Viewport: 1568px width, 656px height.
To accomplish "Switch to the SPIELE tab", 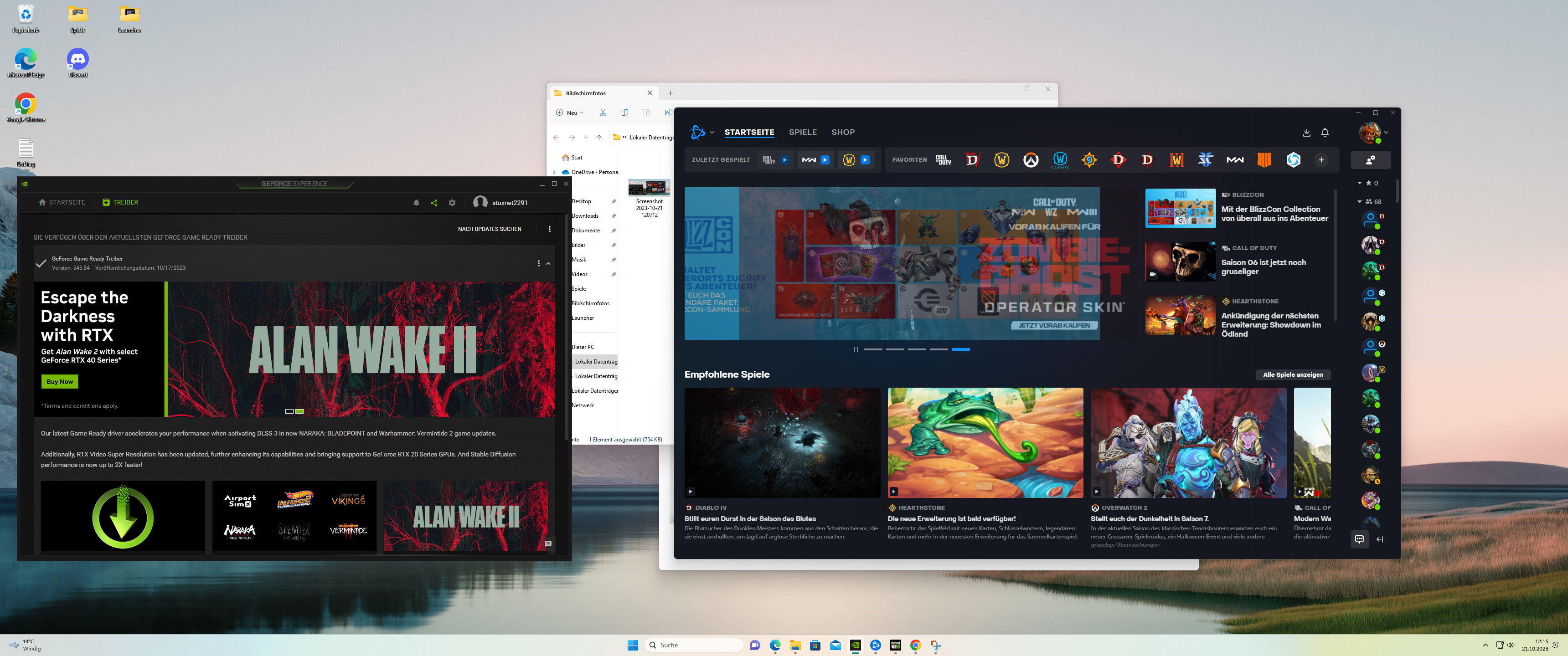I will [802, 132].
